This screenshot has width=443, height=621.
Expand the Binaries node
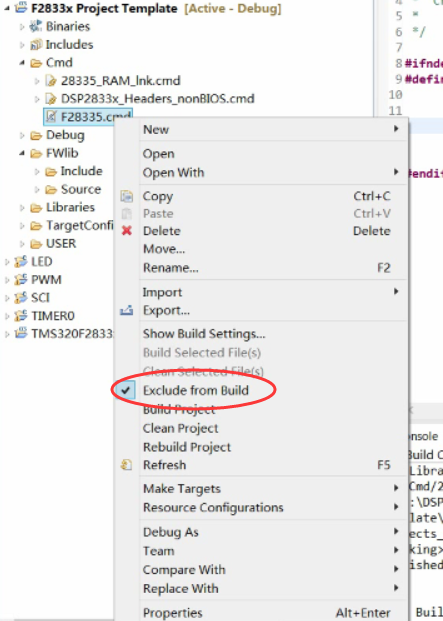[22, 27]
